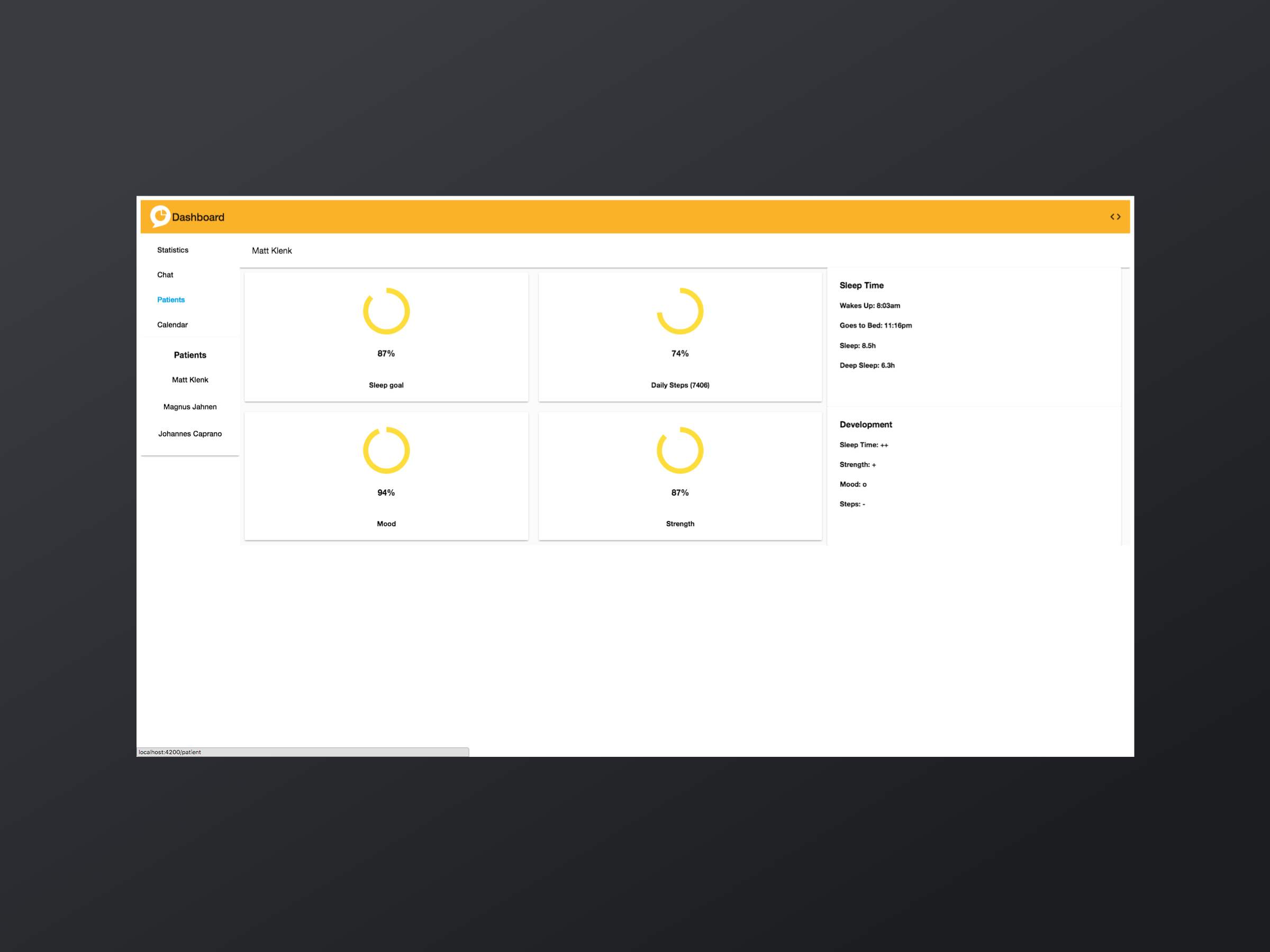Go to the Calendar page
Screen dimensions: 1270x952
(x=172, y=325)
